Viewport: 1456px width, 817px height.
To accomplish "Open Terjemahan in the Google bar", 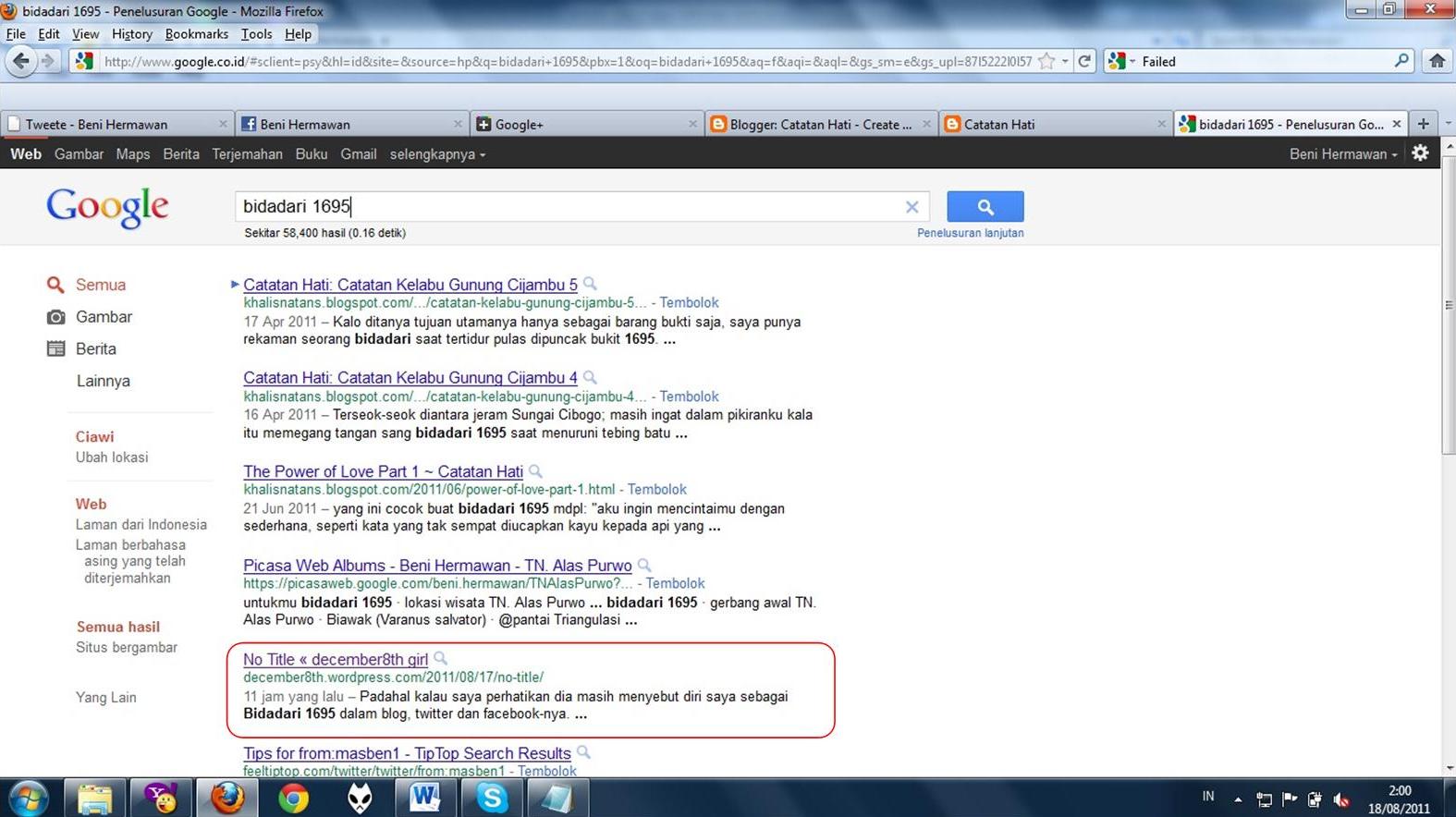I will pos(247,154).
